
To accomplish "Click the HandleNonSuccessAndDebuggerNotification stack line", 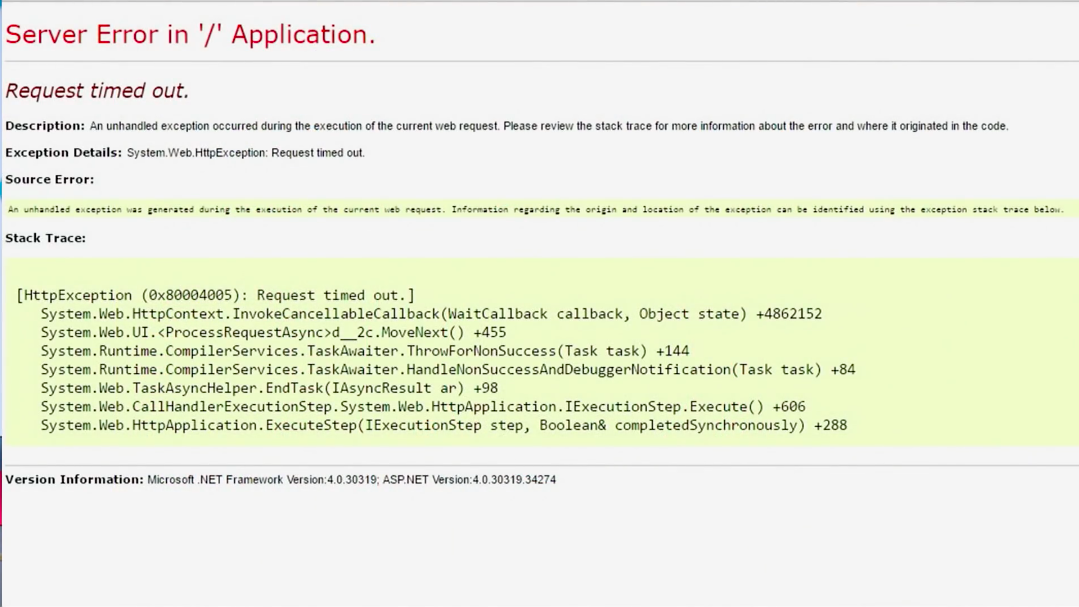I will (448, 370).
